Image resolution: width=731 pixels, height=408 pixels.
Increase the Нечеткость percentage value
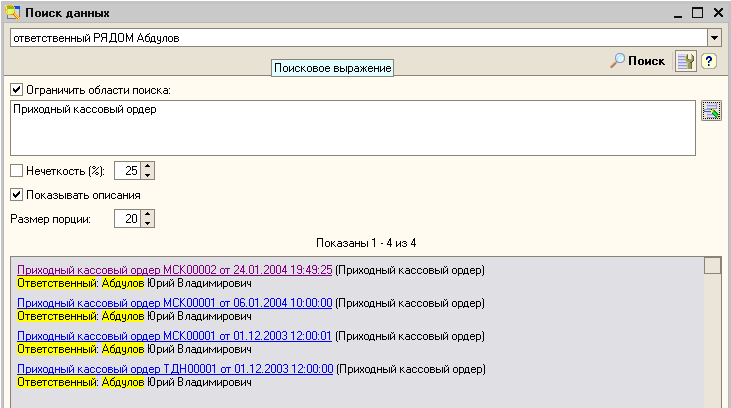[148, 166]
